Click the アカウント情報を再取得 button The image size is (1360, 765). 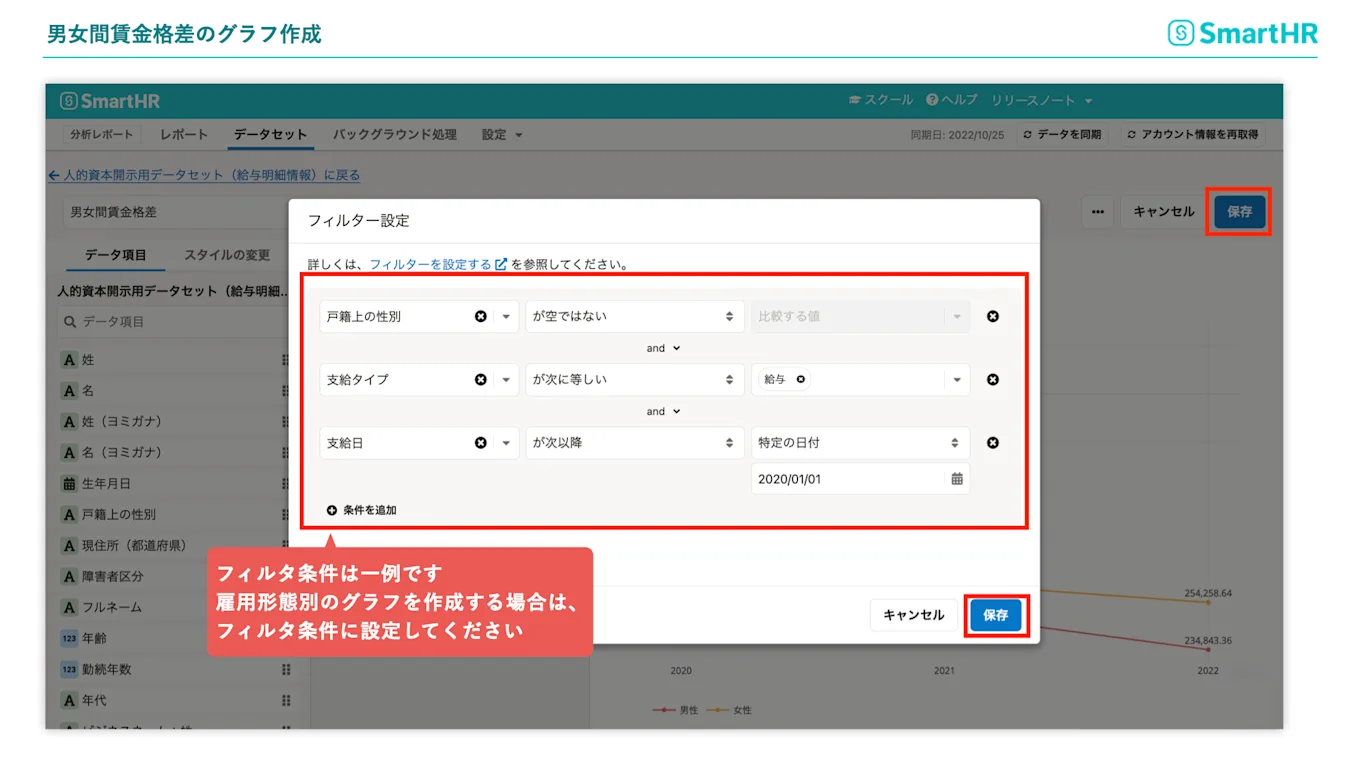1191,134
